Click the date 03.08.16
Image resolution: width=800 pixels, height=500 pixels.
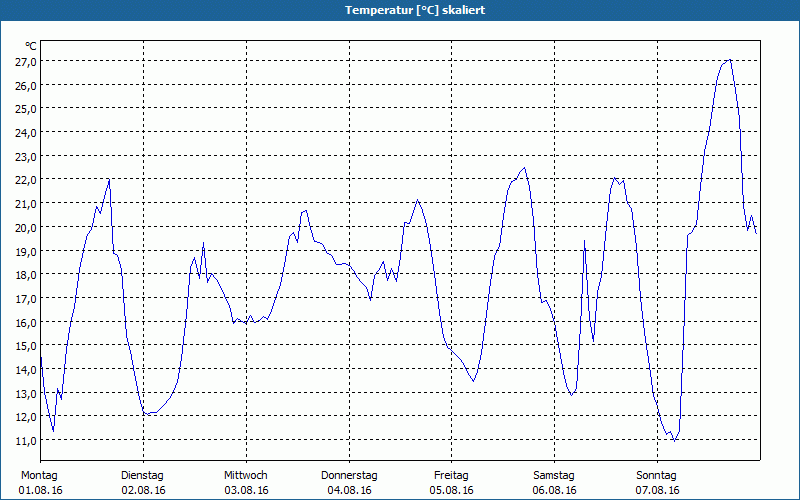(x=246, y=490)
